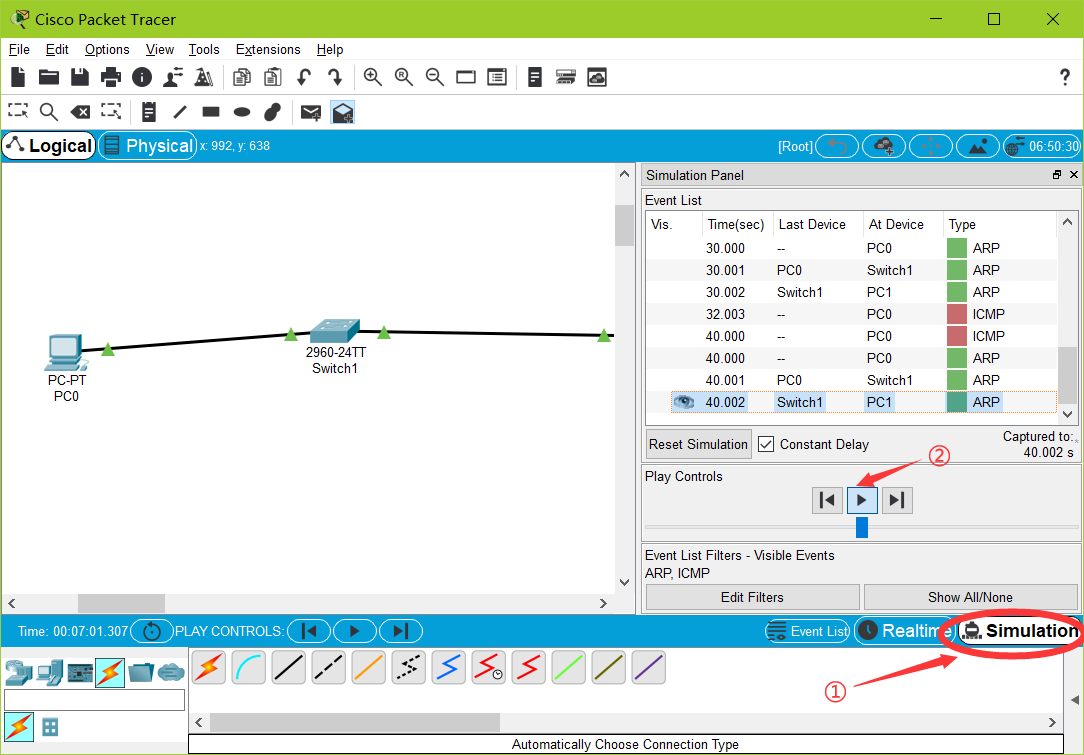
Task: Click the Copy icon in toolbar
Action: coord(242,77)
